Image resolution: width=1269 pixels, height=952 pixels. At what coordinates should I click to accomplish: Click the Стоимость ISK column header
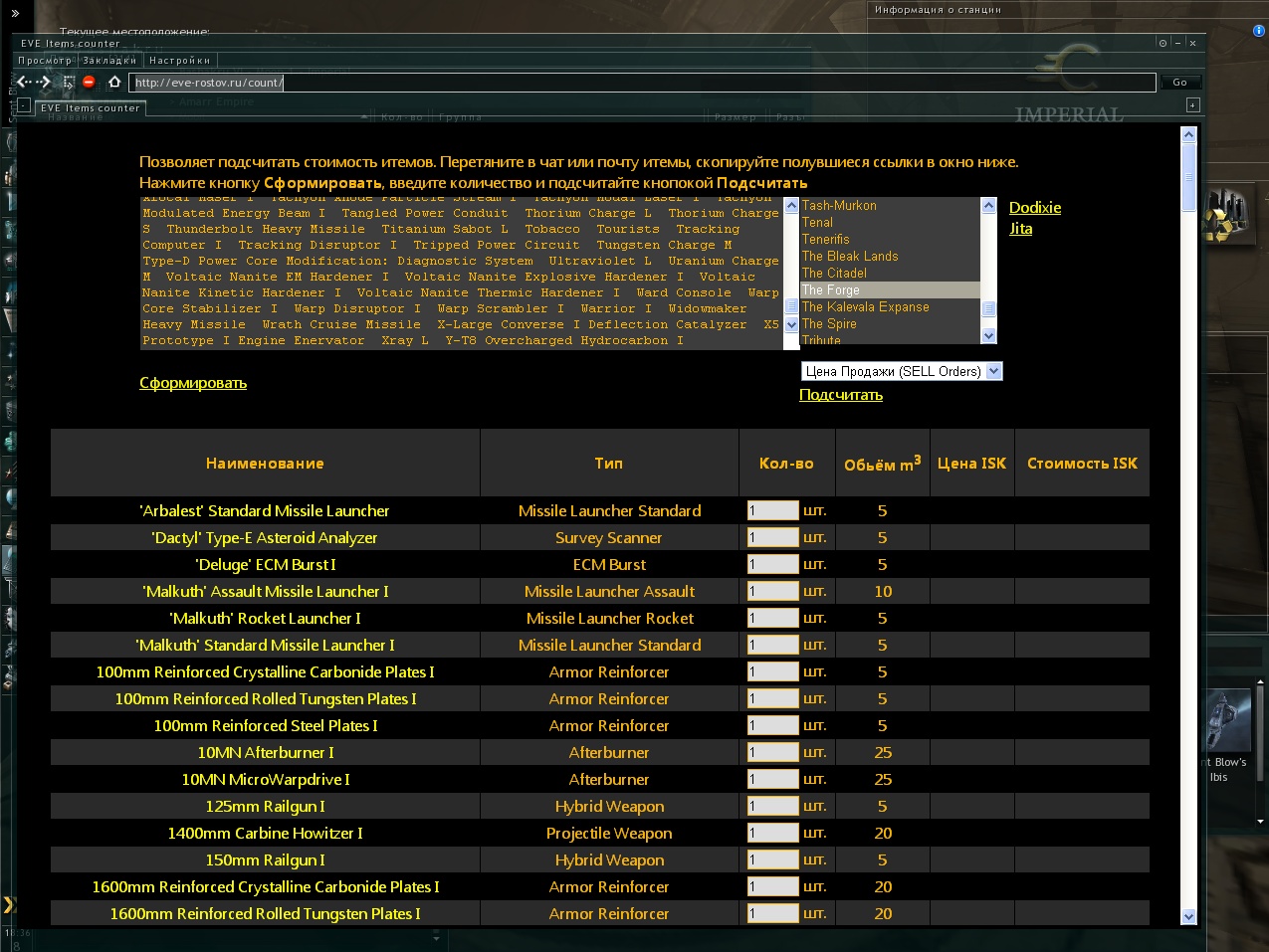[x=1082, y=463]
